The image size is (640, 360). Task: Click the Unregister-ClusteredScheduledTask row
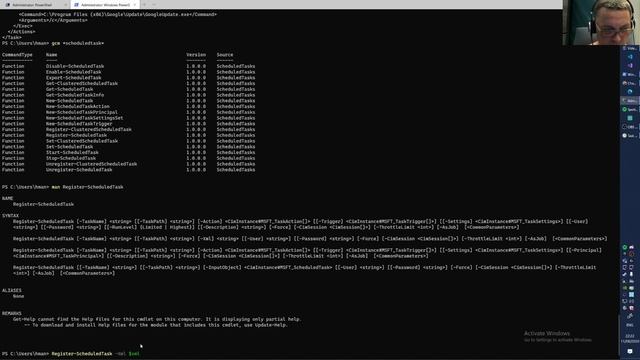[128, 164]
